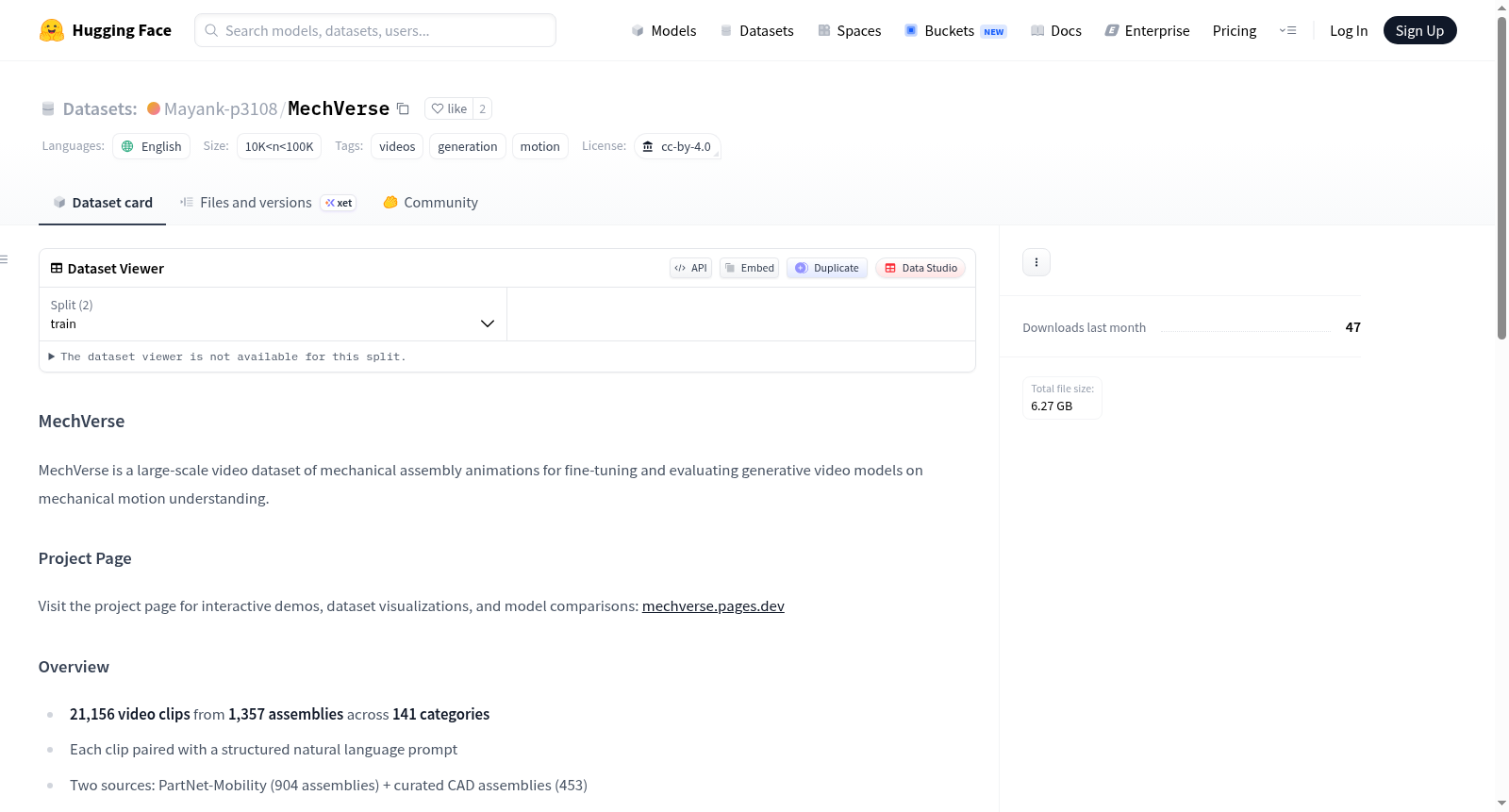This screenshot has width=1509, height=812.
Task: Duplicate this dataset
Action: point(827,268)
